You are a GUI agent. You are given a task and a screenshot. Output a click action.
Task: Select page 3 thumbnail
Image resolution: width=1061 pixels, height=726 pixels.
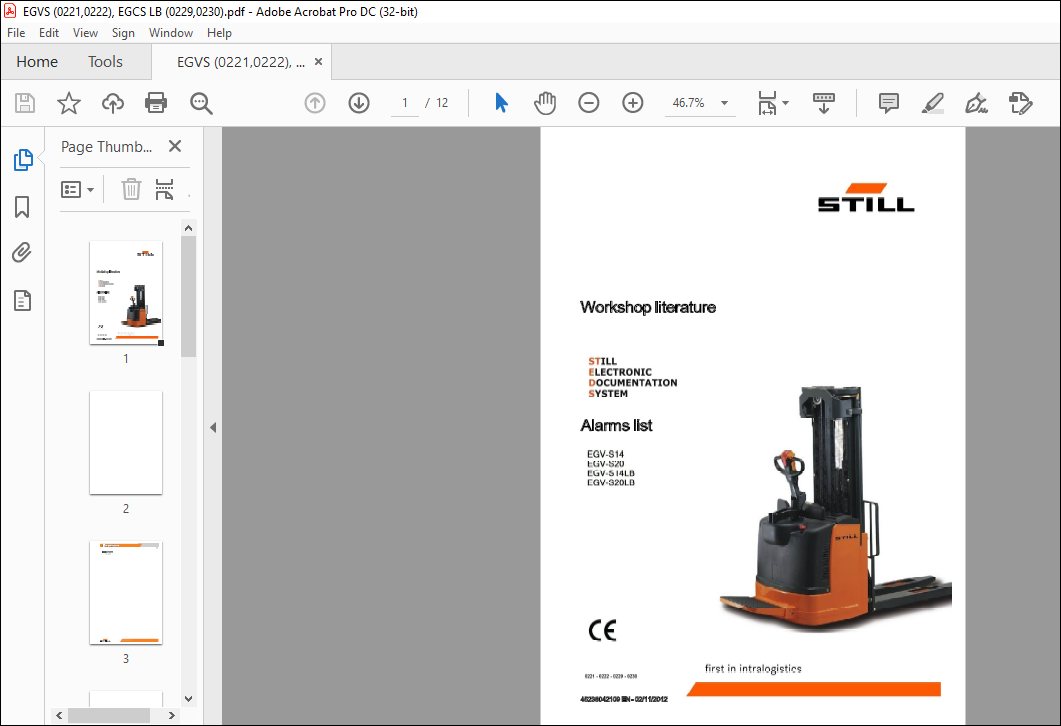(126, 593)
